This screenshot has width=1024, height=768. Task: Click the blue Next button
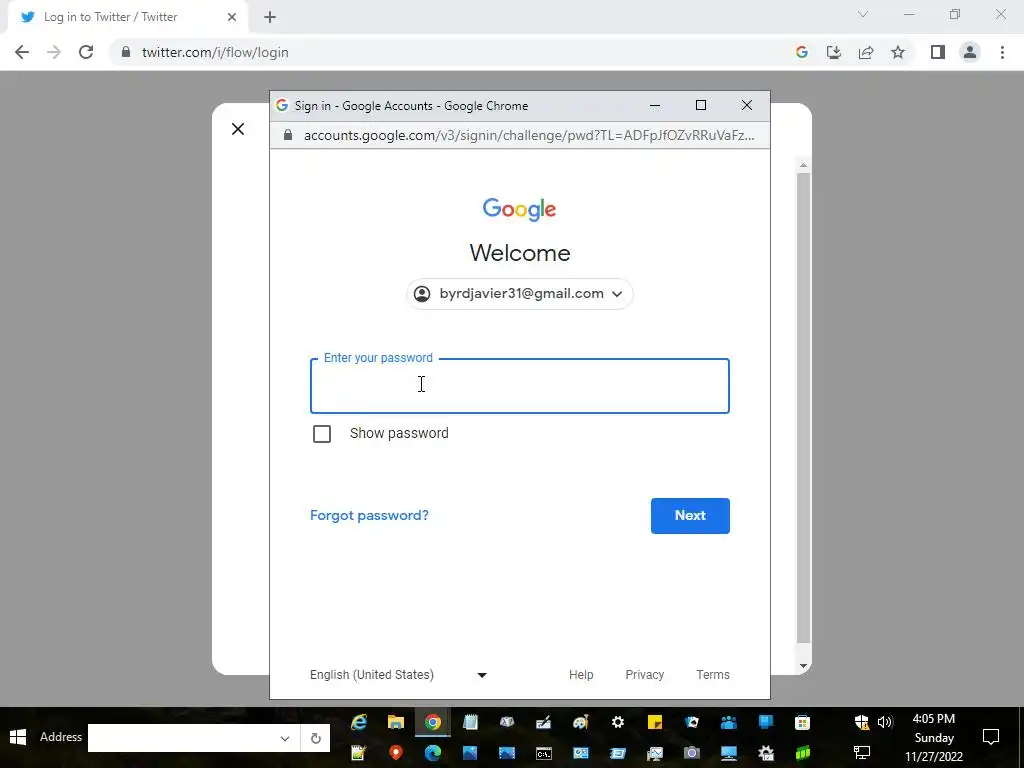(x=690, y=516)
